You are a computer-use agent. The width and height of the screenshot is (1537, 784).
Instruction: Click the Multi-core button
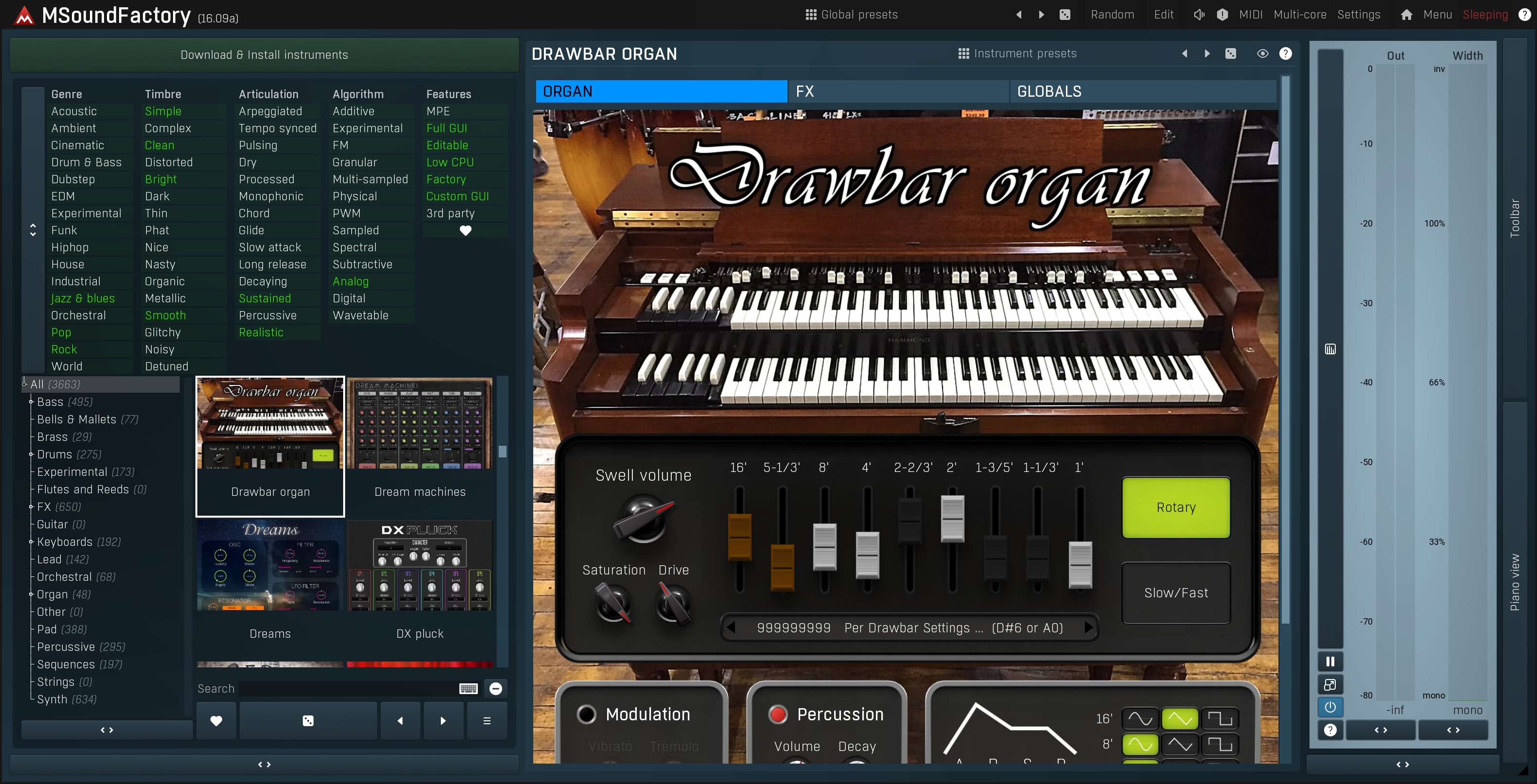(1300, 14)
